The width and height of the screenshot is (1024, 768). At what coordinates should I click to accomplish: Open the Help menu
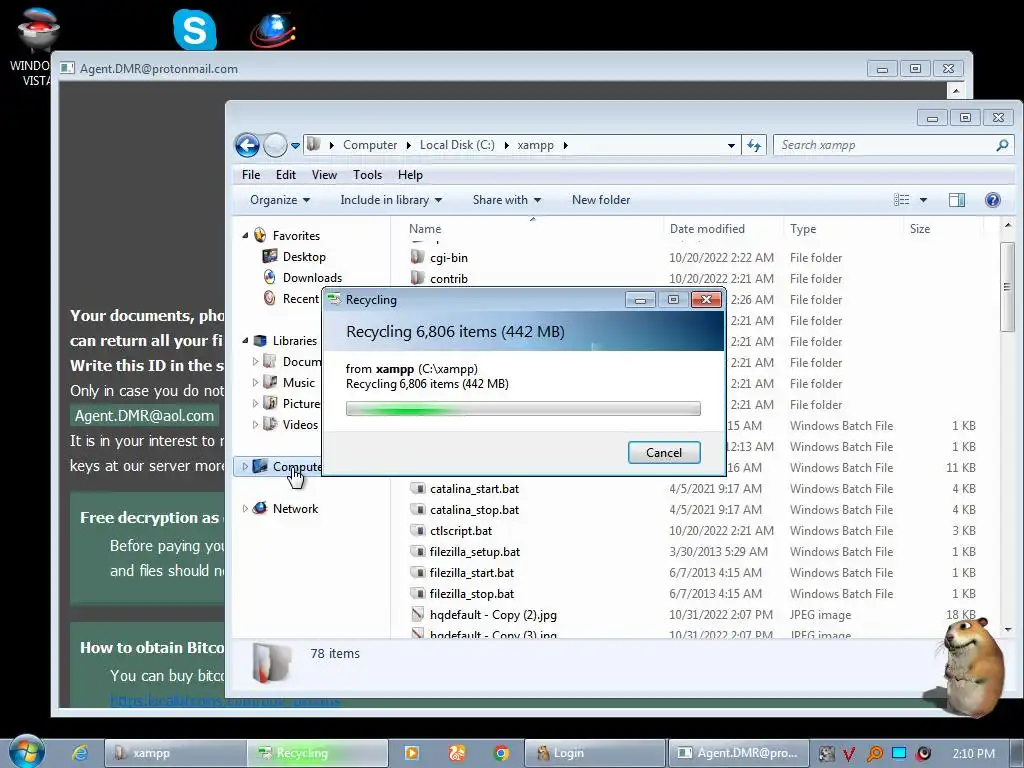(x=410, y=175)
